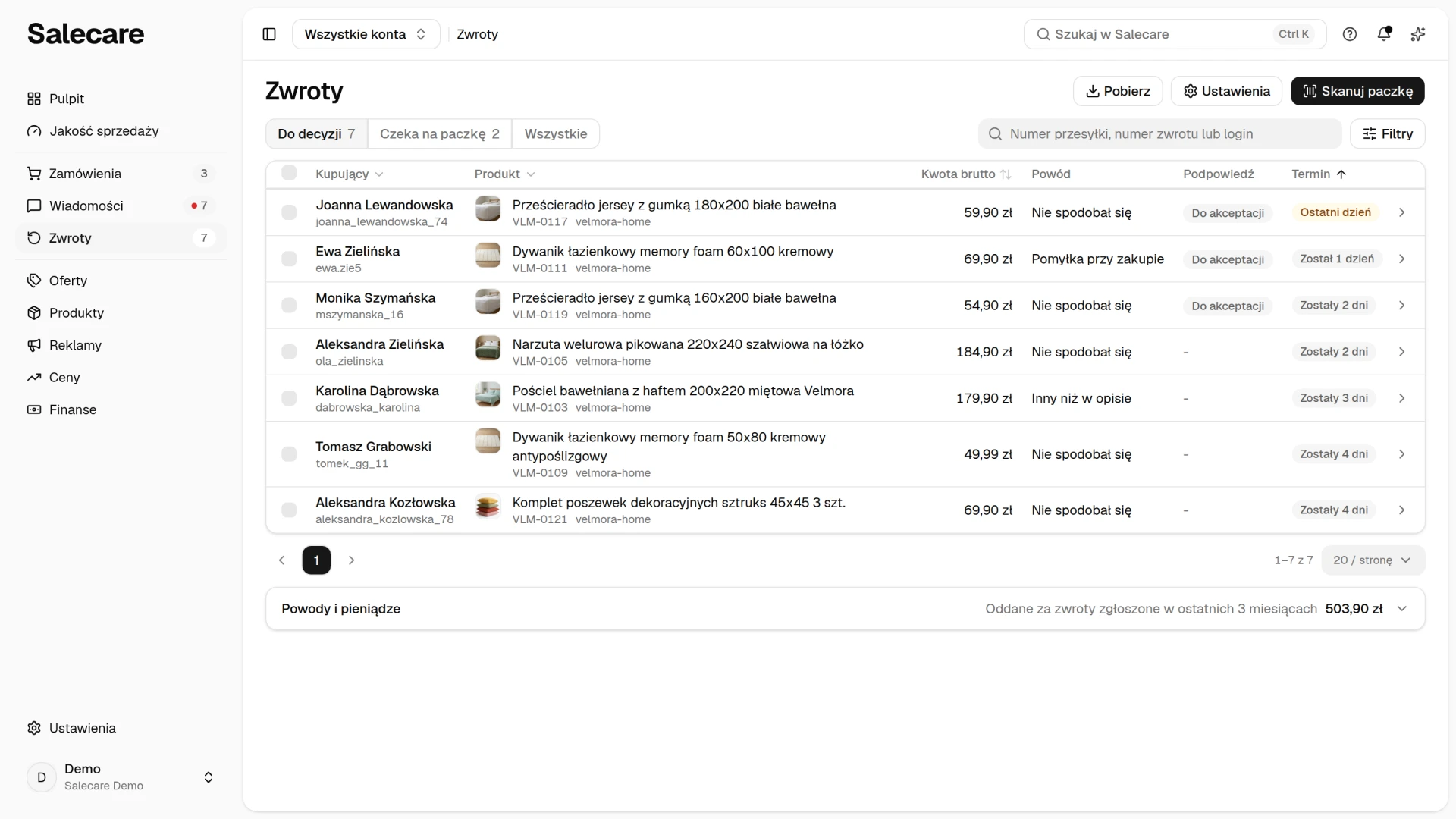The height and width of the screenshot is (819, 1456).
Task: Expand the Powody i pieniądze section
Action: click(846, 609)
